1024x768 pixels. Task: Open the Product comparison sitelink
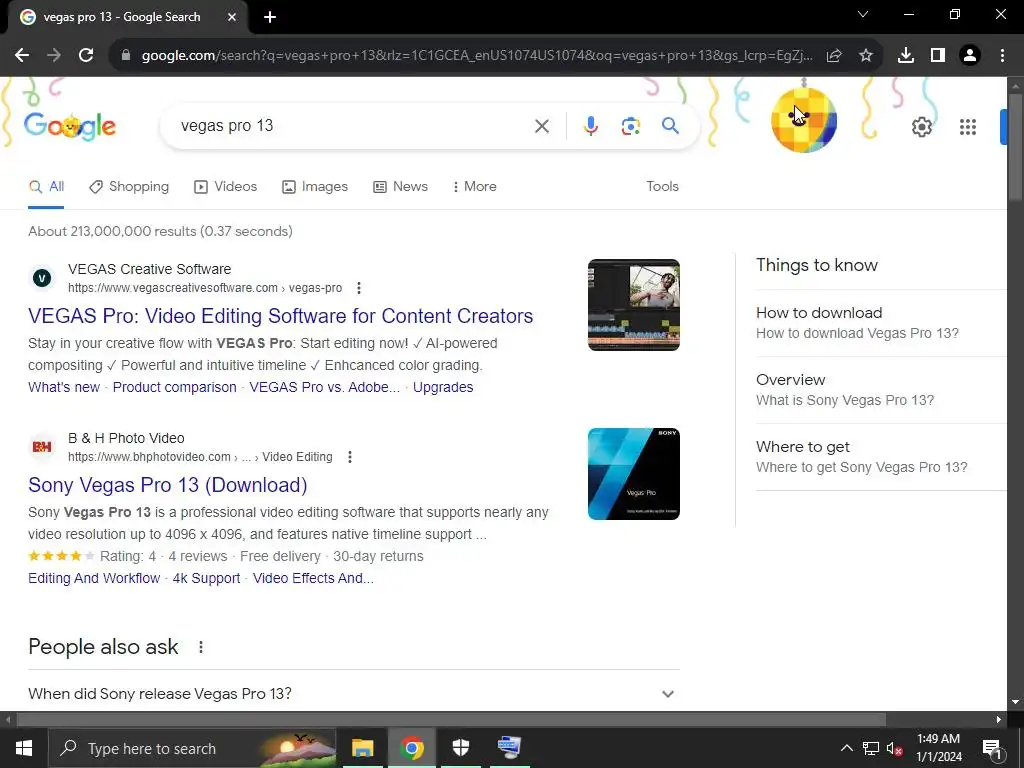(174, 387)
